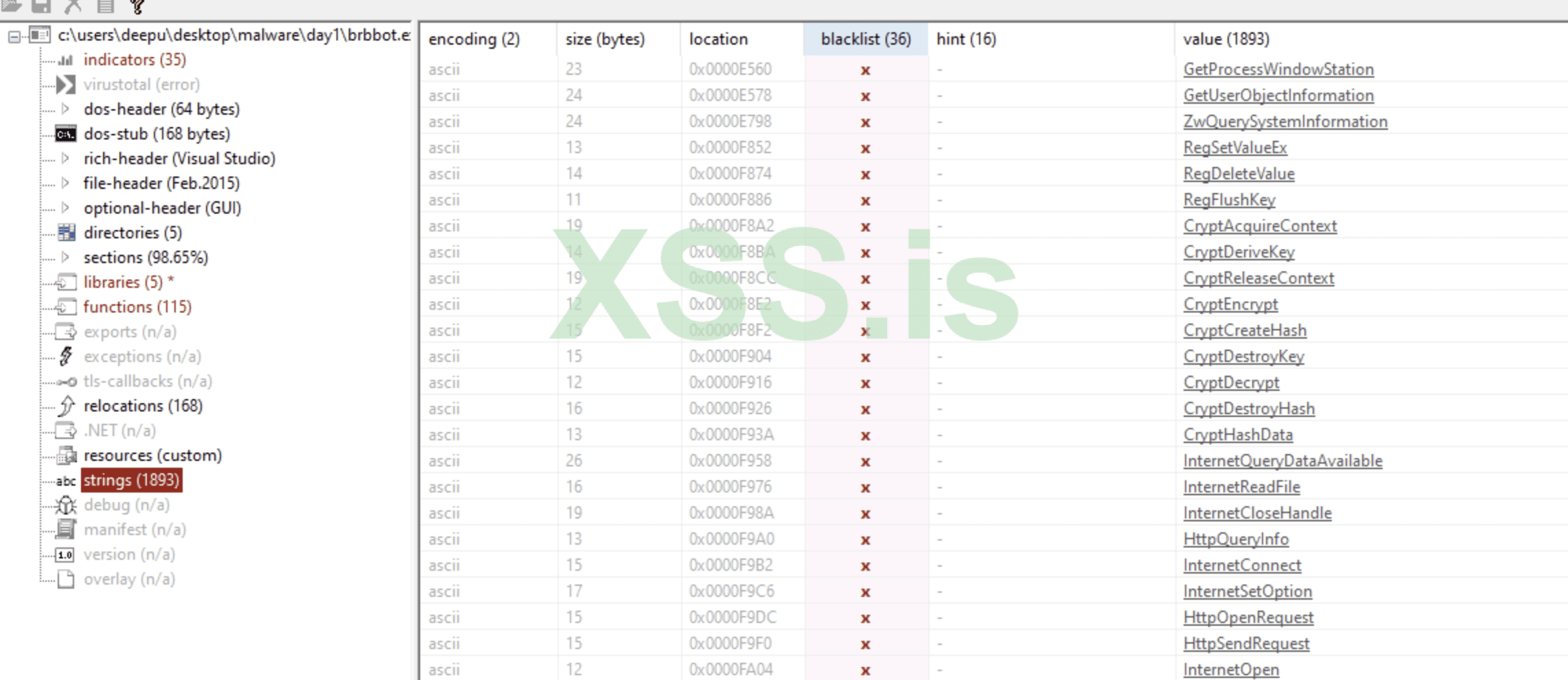Collapse the root brbbot file node

[14, 36]
